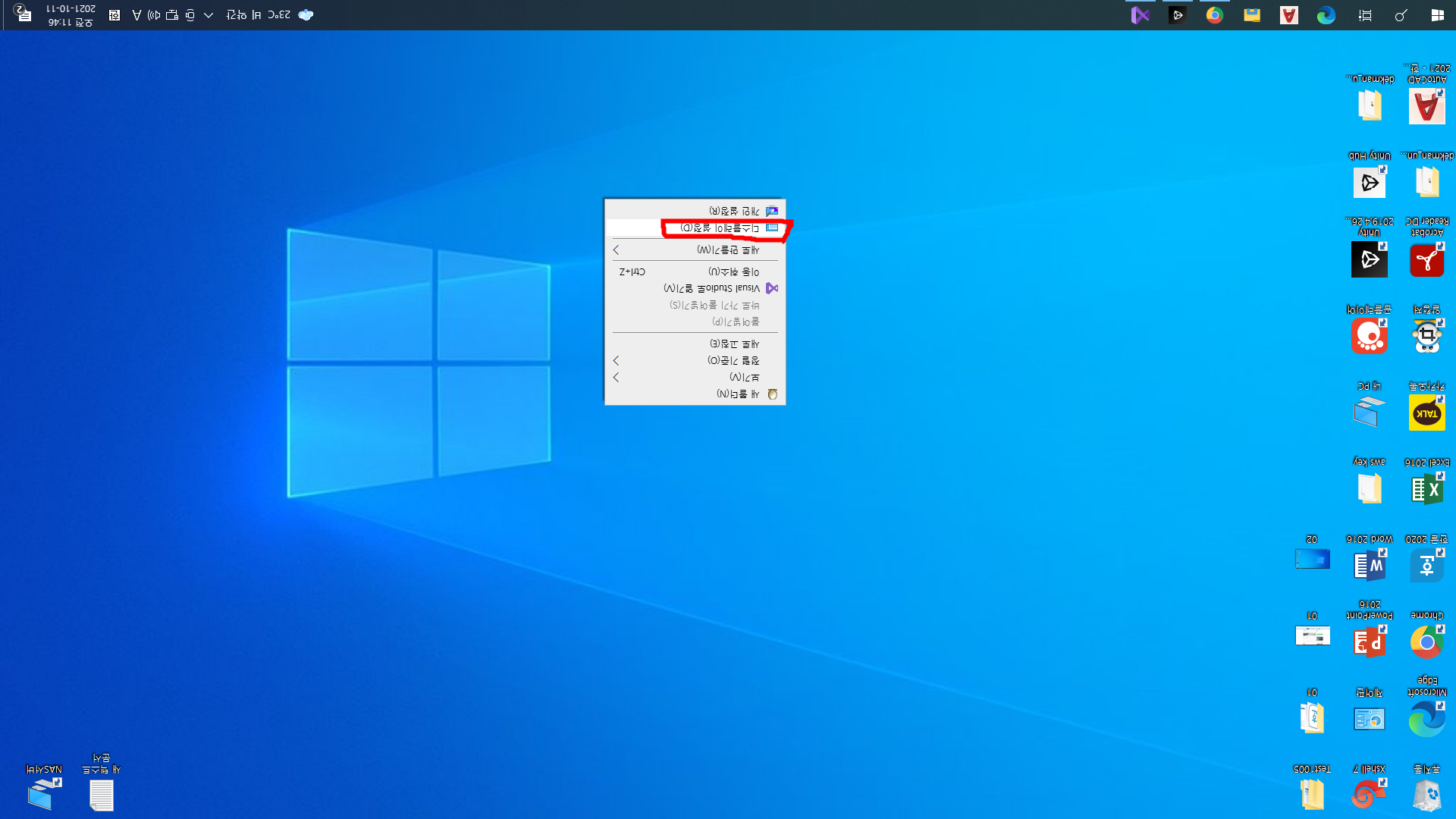Open the network tray icon
The height and width of the screenshot is (819, 1456).
[172, 15]
